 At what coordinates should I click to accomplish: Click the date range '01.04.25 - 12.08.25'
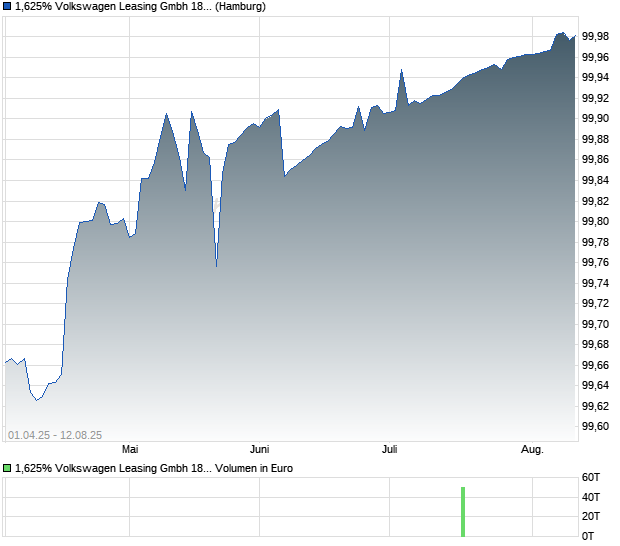(x=55, y=435)
